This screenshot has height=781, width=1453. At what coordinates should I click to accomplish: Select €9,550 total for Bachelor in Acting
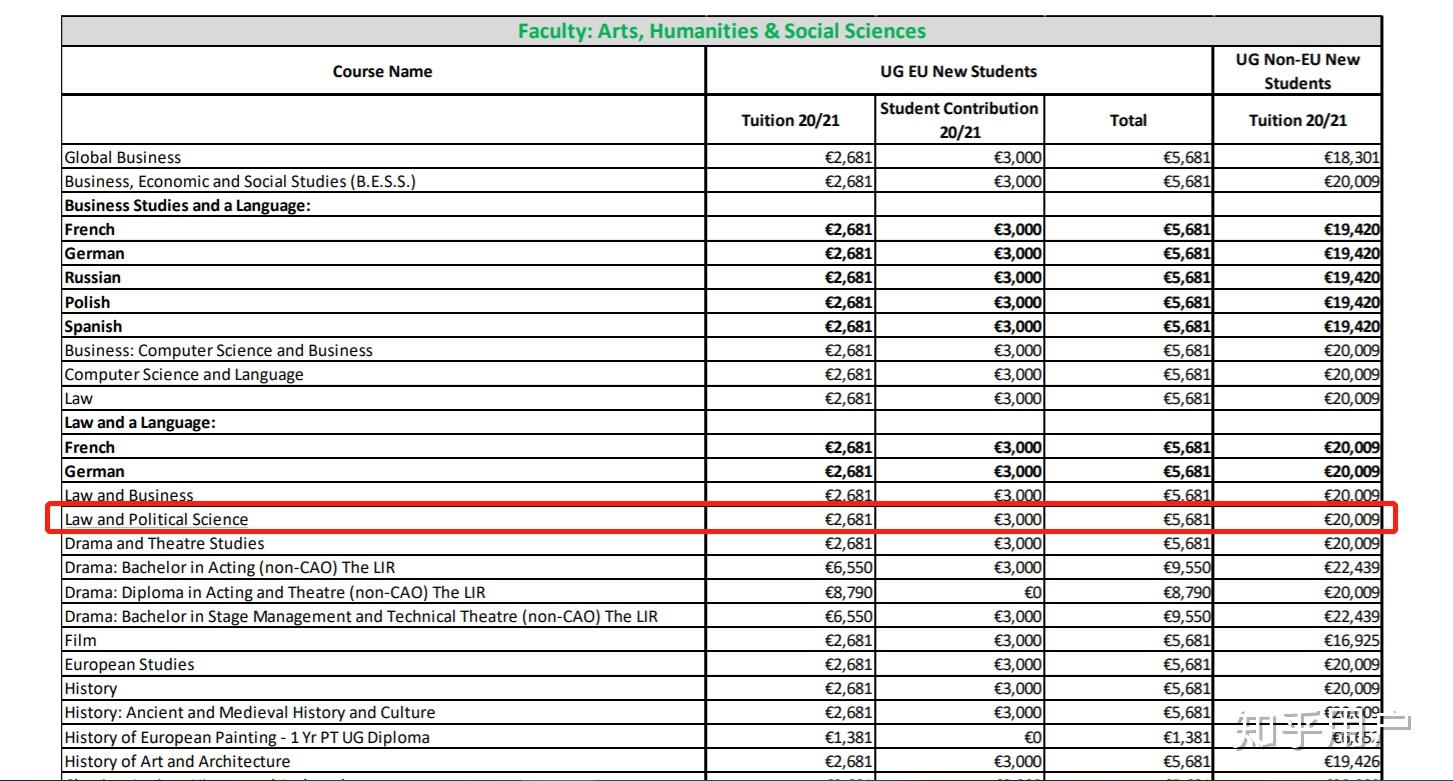click(1186, 567)
